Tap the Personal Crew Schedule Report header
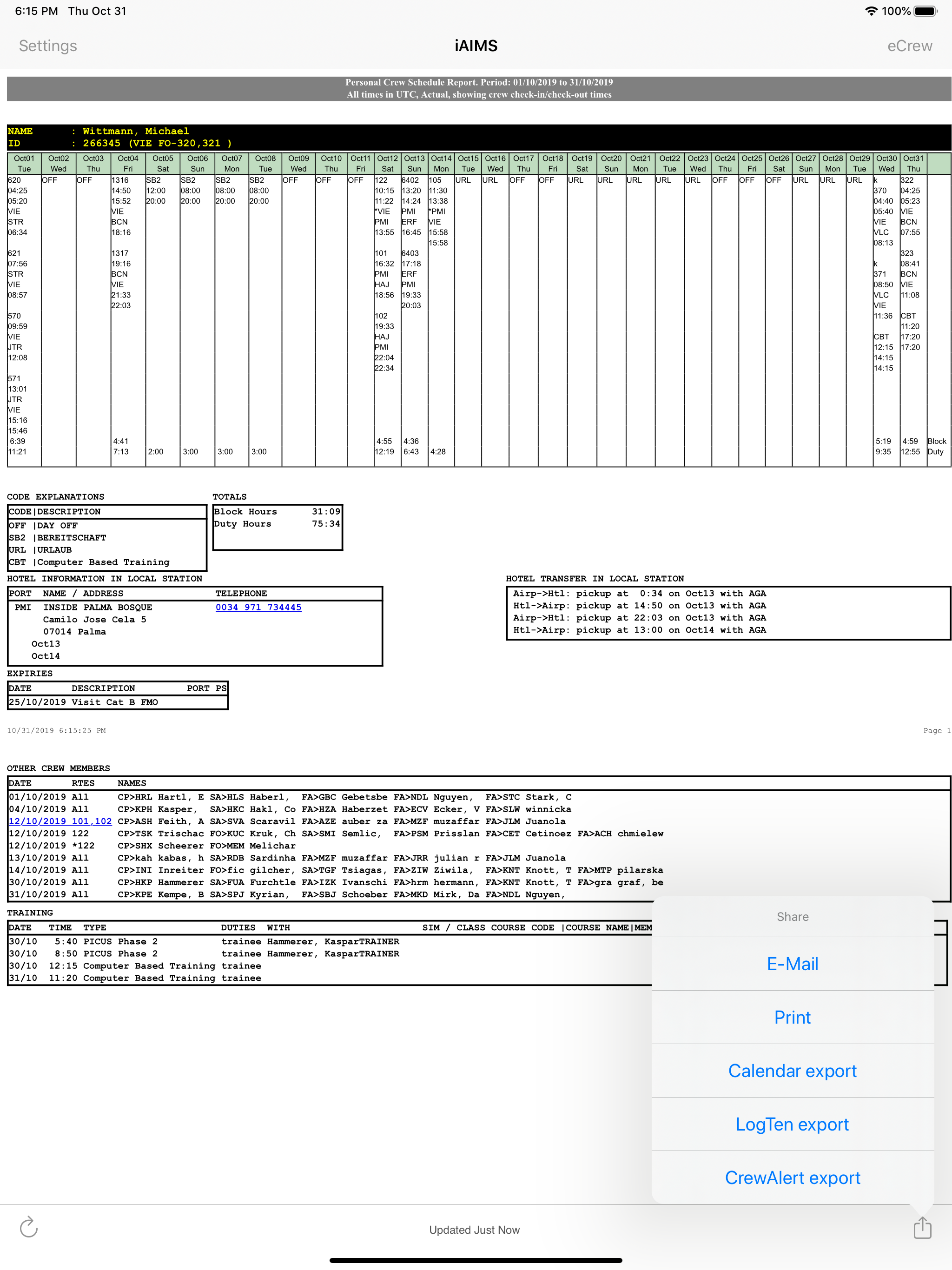The height and width of the screenshot is (1270, 952). point(479,88)
